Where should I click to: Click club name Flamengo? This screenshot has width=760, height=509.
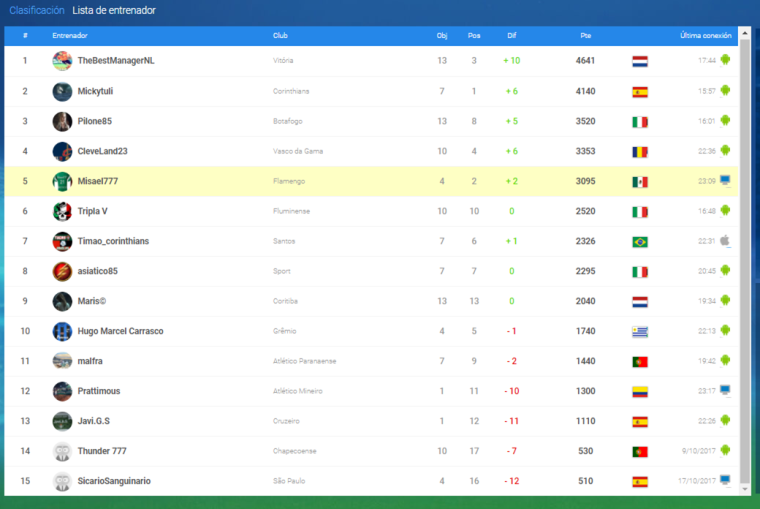[289, 181]
